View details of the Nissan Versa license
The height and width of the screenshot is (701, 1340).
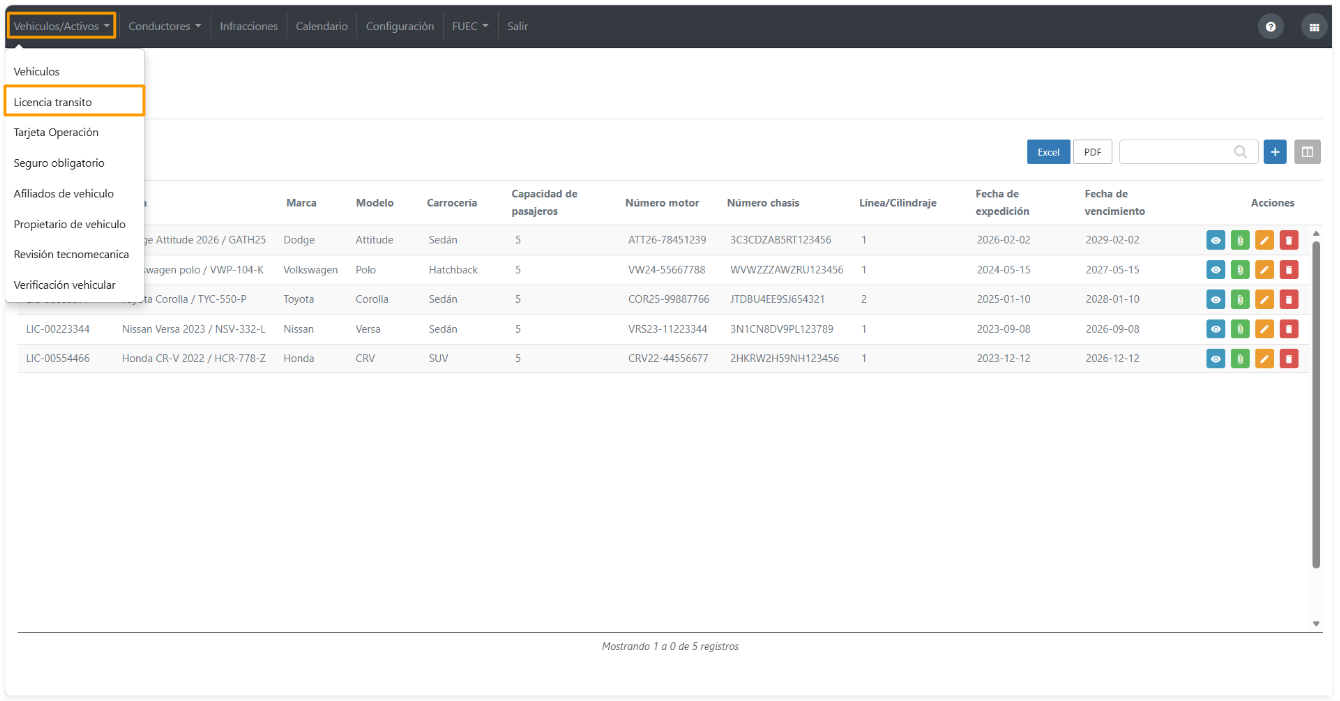[x=1215, y=329]
